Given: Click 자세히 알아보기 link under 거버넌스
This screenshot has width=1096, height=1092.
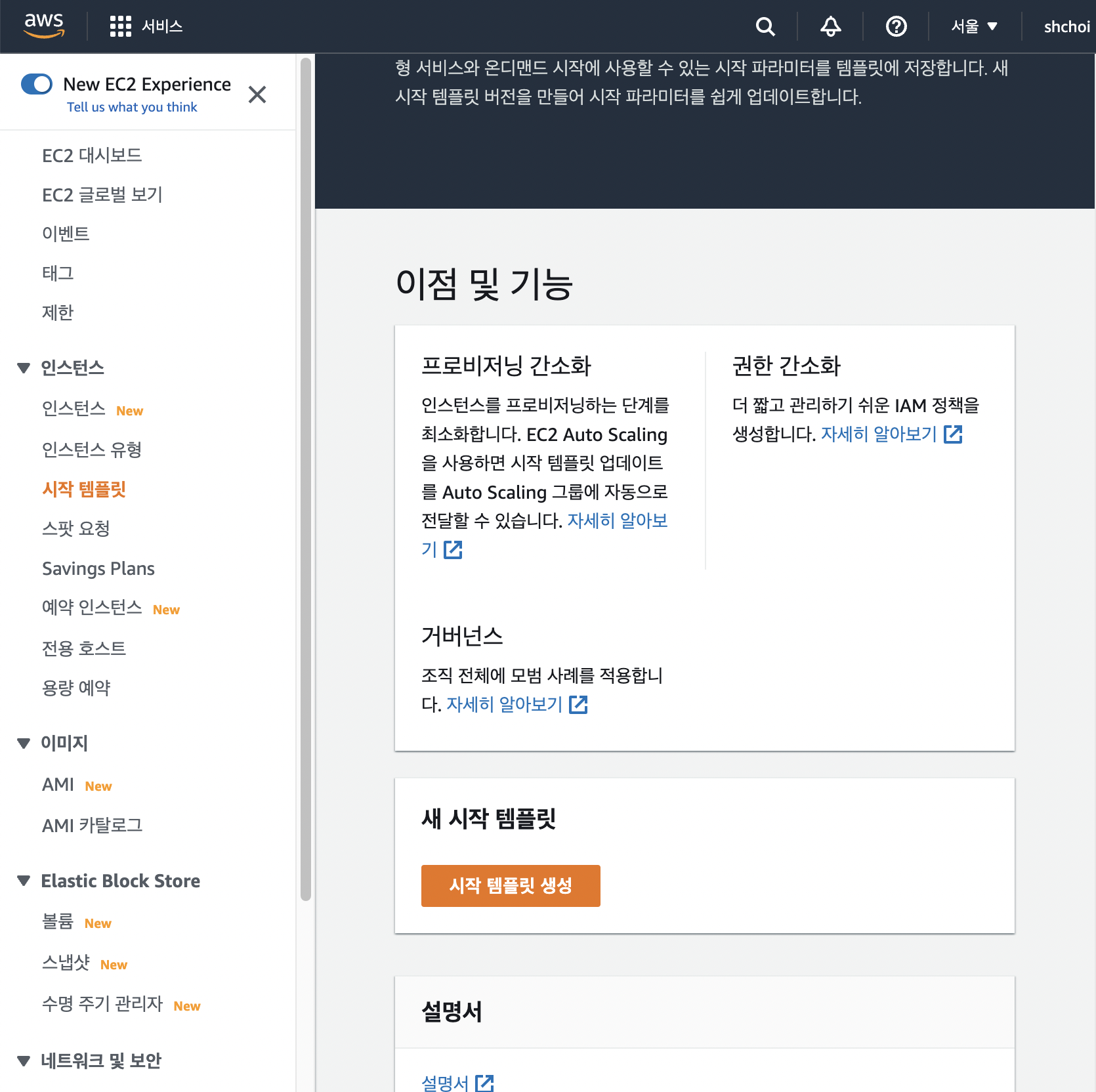Looking at the screenshot, I should click(505, 704).
